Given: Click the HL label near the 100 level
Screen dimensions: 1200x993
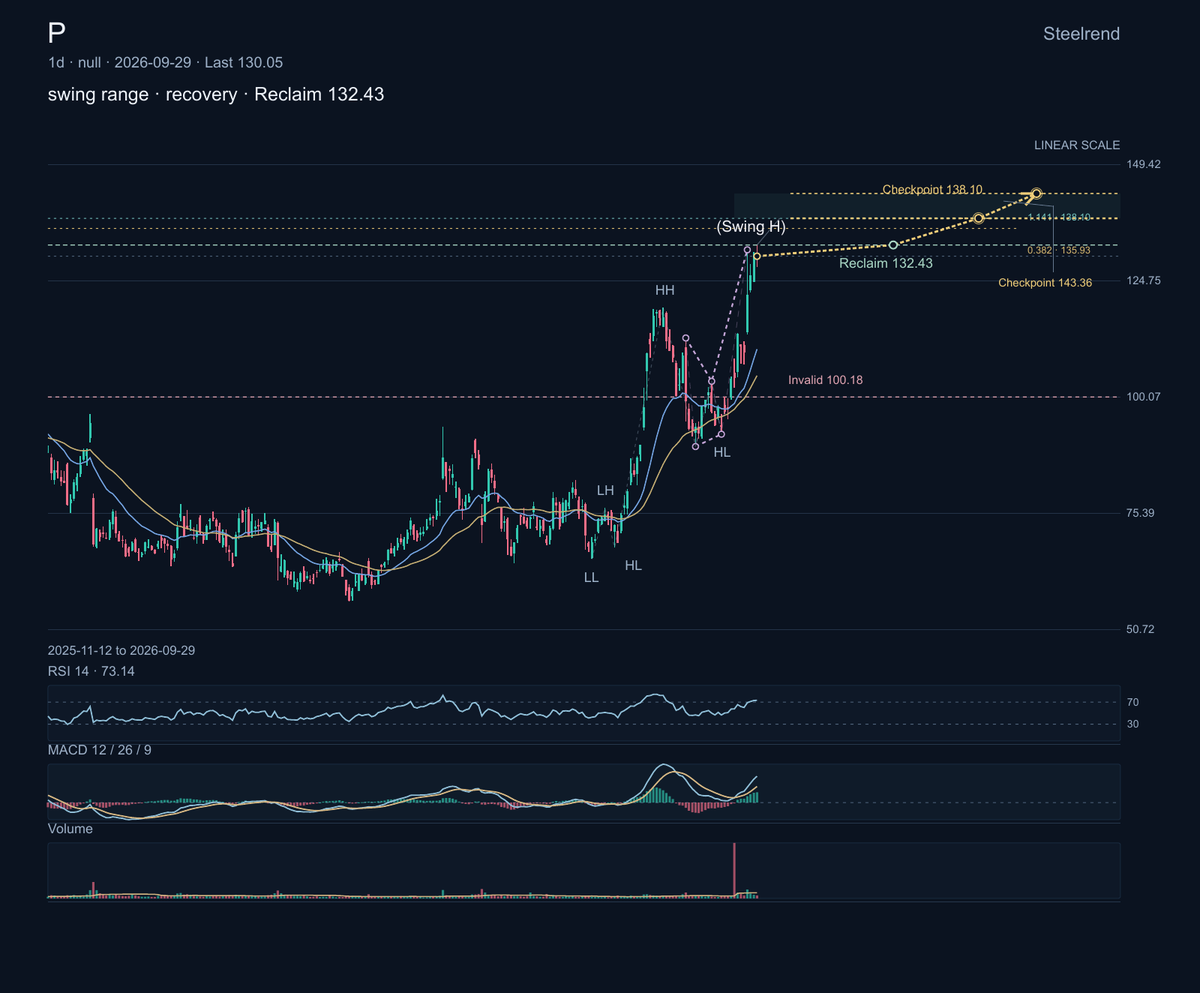Looking at the screenshot, I should [722, 452].
